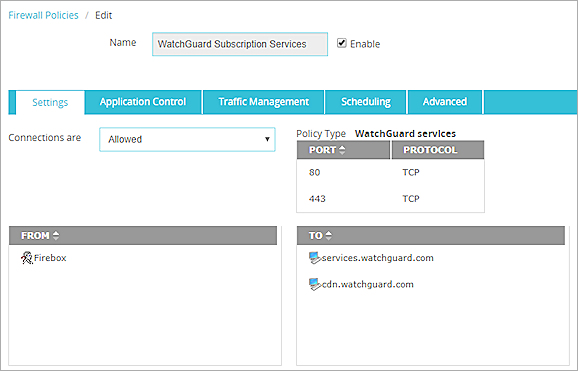Sort the TO list using its arrows
Image resolution: width=578 pixels, height=371 pixels.
pos(328,236)
